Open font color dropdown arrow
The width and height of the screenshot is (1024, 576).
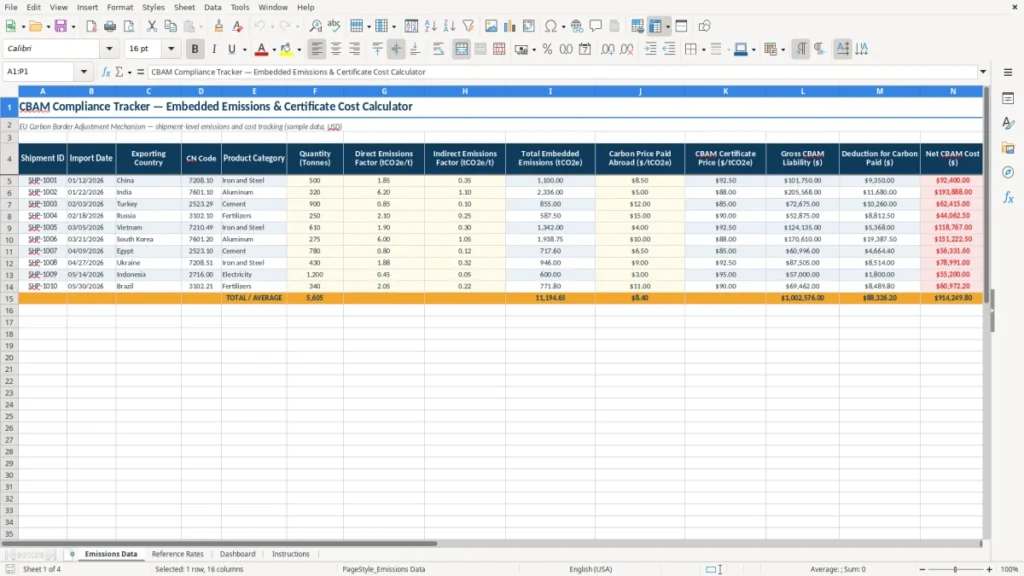pos(274,50)
